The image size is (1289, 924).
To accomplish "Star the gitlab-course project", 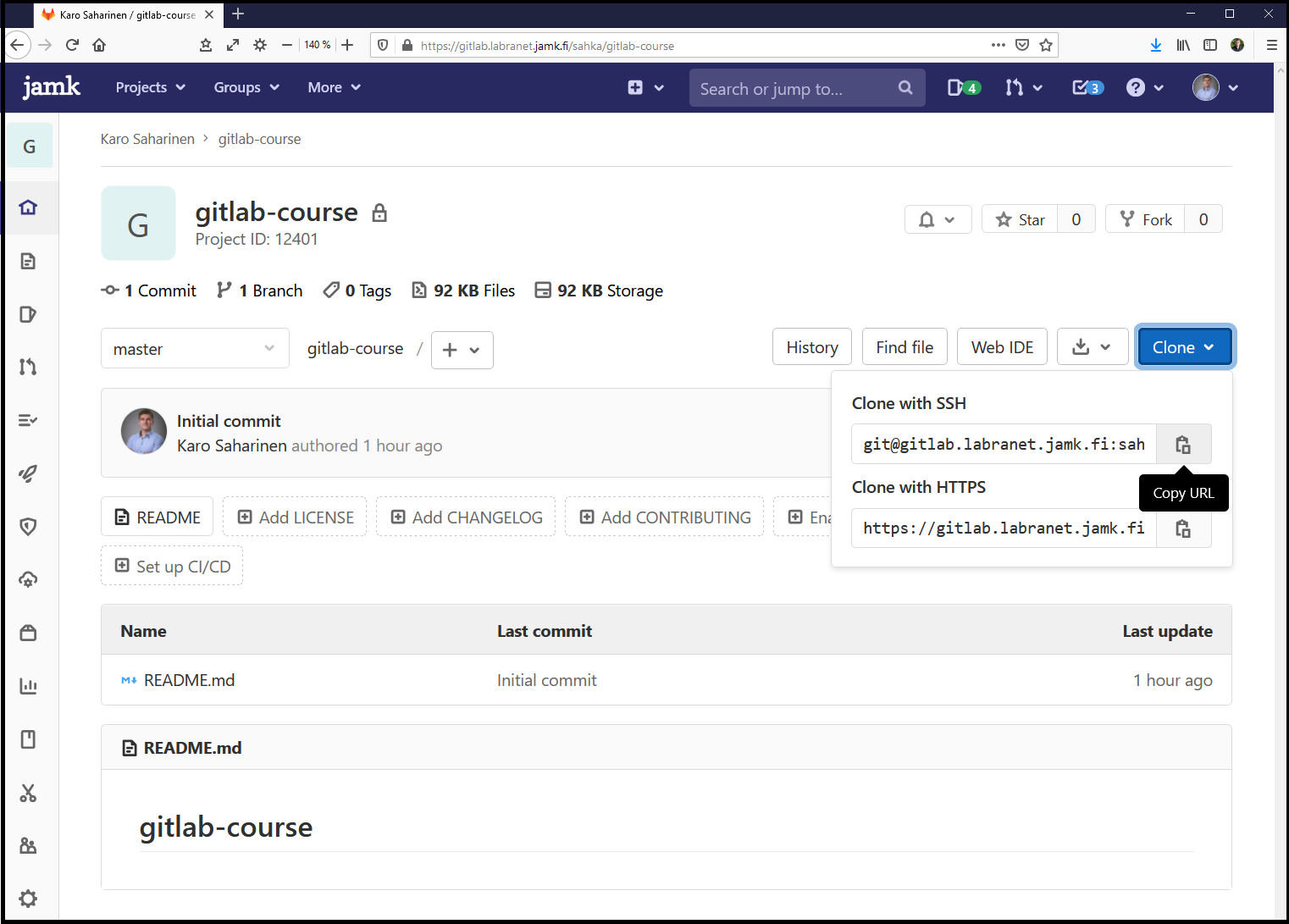I will [x=1020, y=219].
